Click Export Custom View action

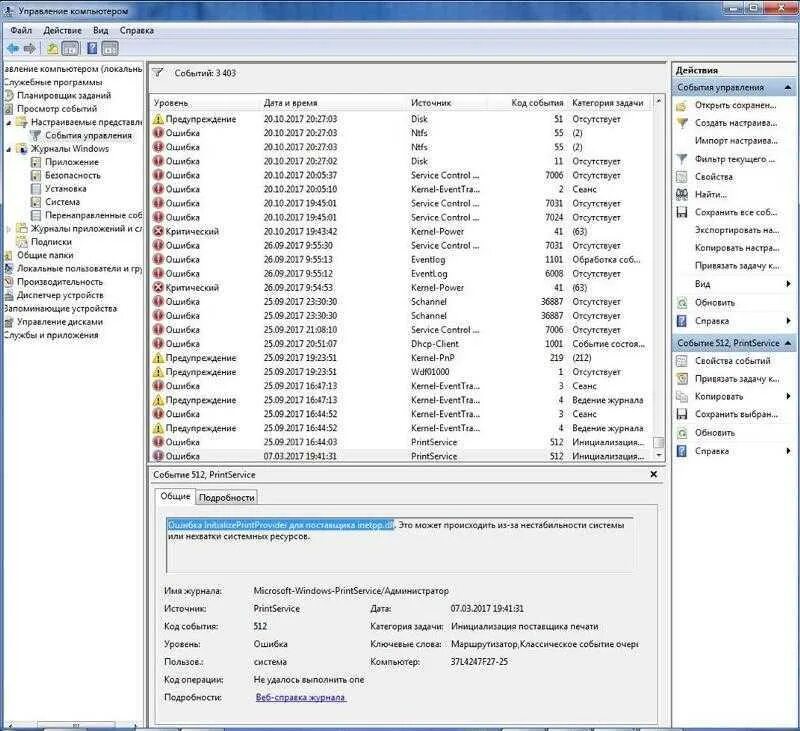[737, 230]
